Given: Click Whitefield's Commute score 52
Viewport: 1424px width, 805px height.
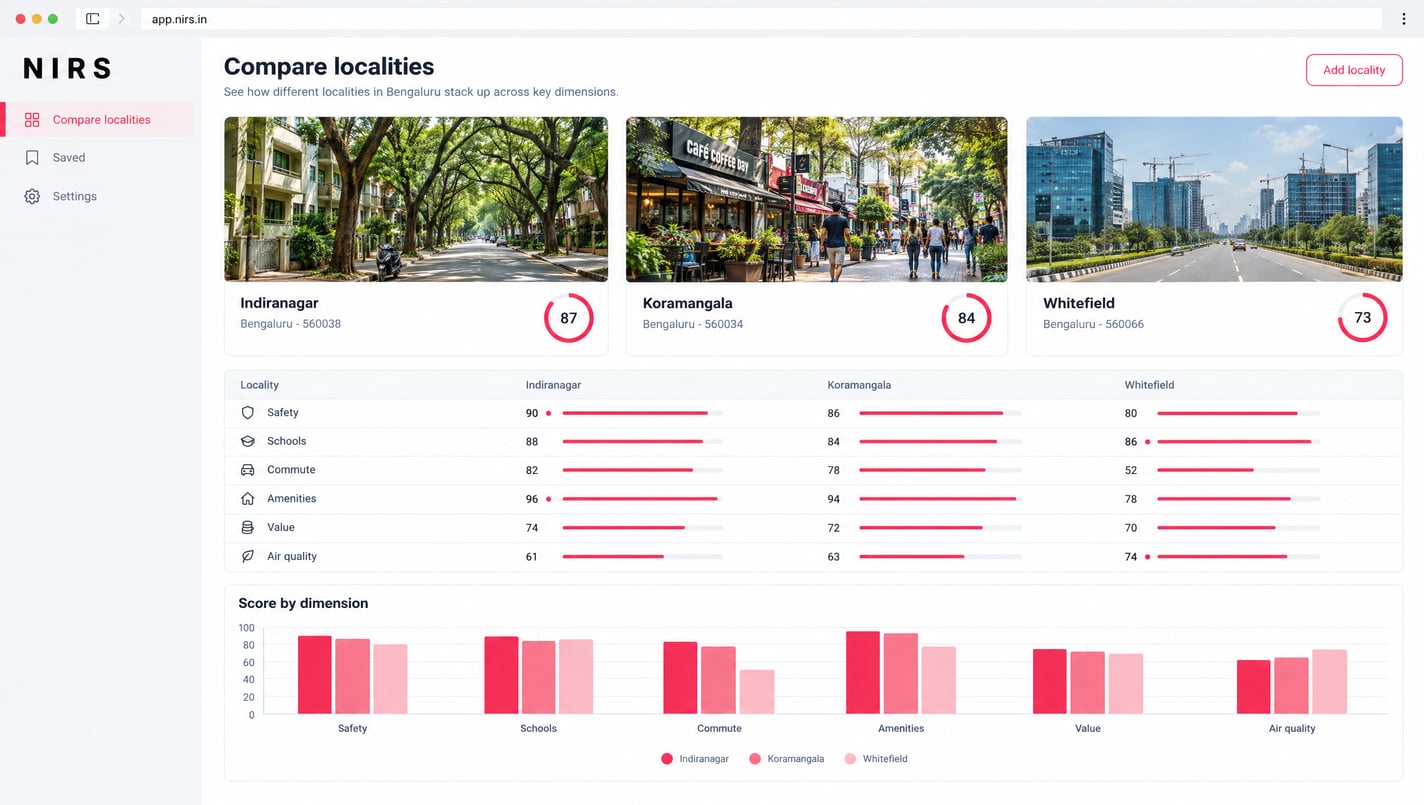Looking at the screenshot, I should click(1131, 470).
